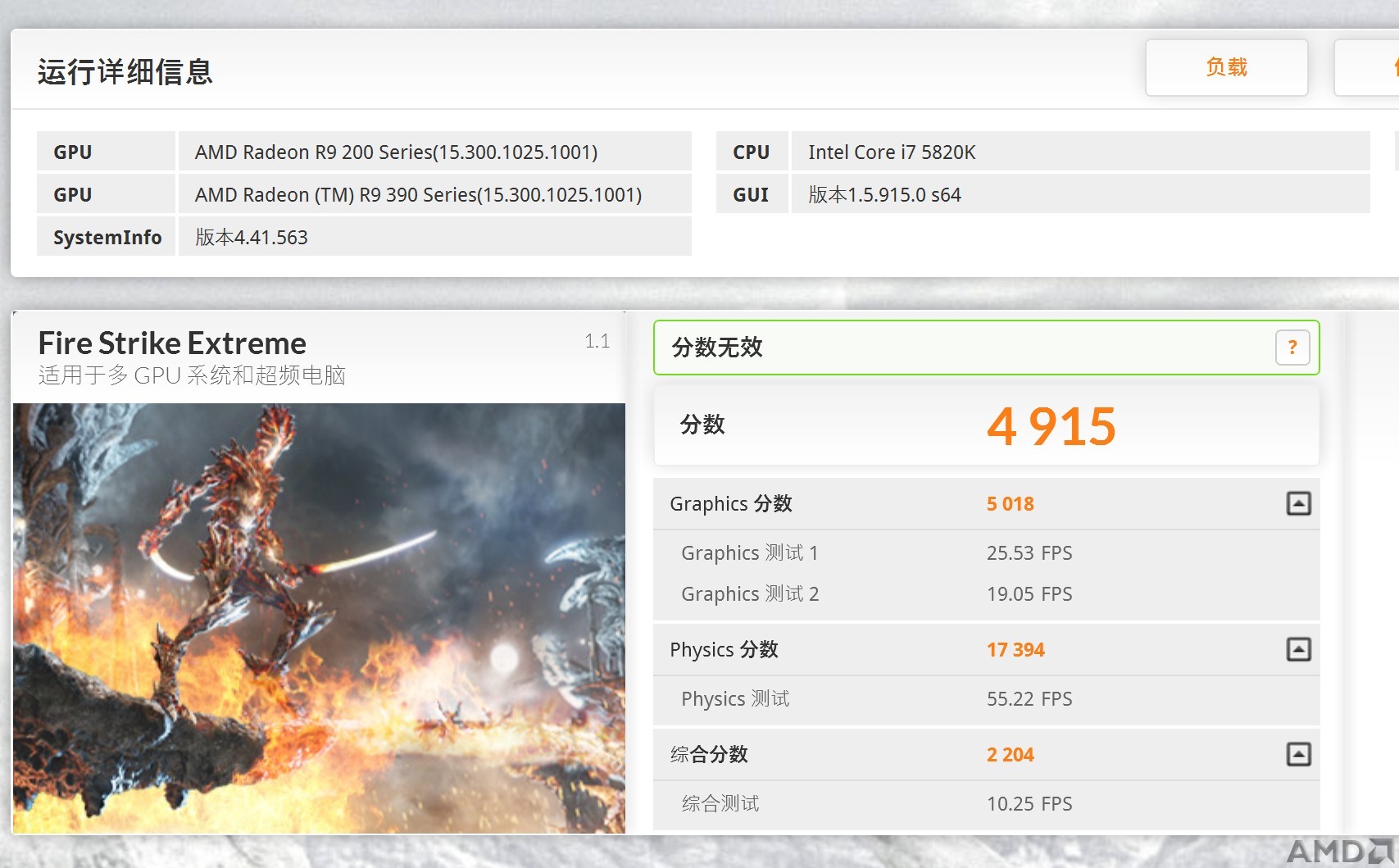Click the Graphics 测试 1 label
This screenshot has width=1399, height=868.
(x=749, y=553)
